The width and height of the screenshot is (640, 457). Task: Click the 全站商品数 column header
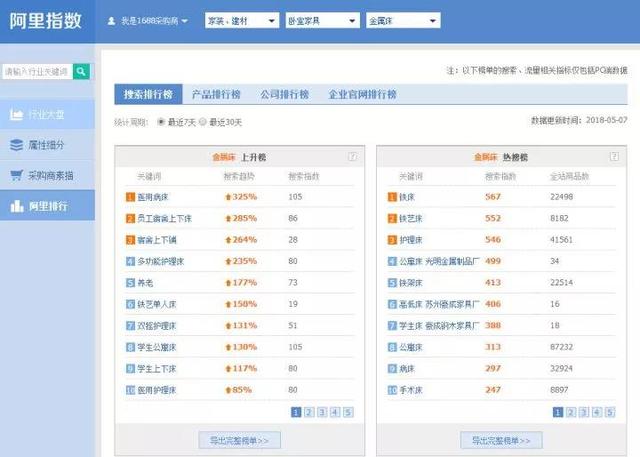click(569, 176)
